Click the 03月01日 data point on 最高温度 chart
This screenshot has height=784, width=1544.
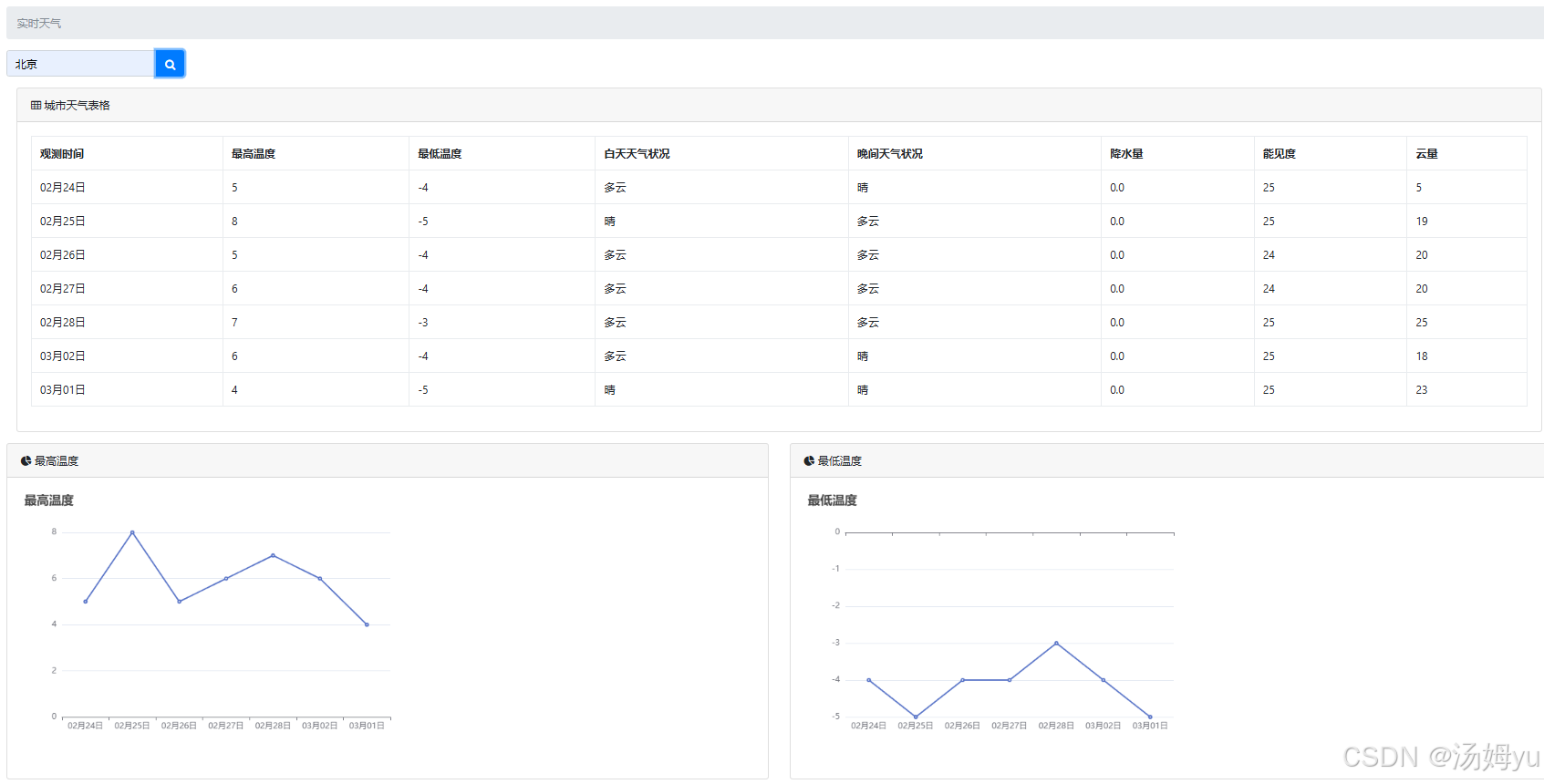(367, 624)
